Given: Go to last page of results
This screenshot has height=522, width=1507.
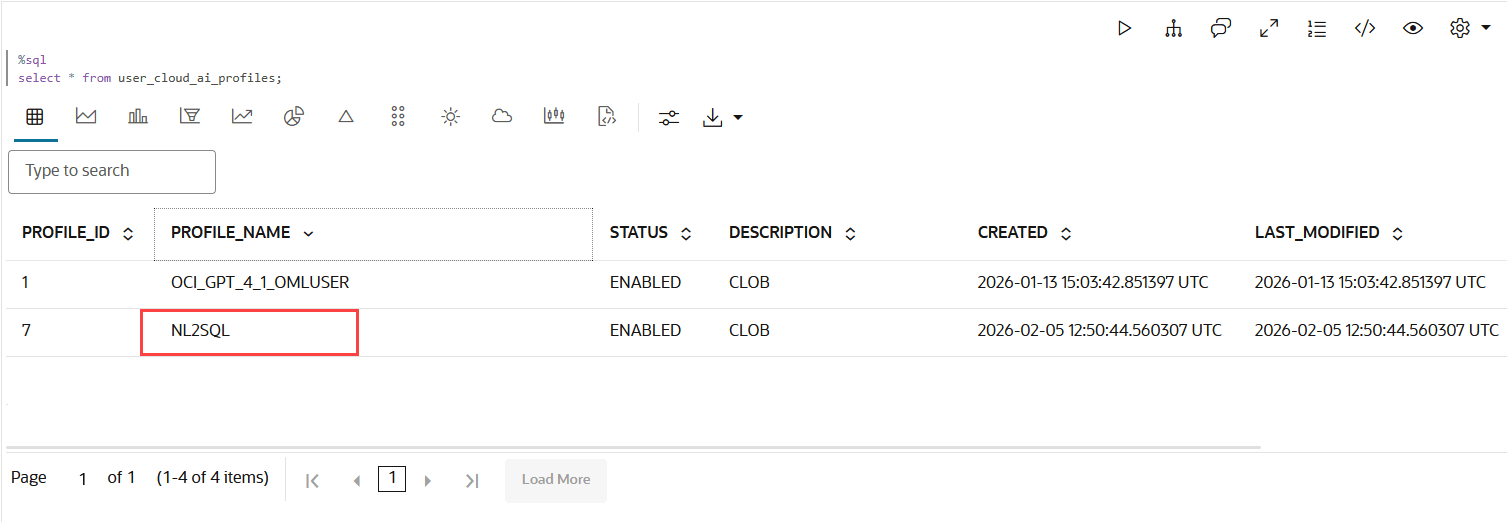Looking at the screenshot, I should click(x=472, y=481).
